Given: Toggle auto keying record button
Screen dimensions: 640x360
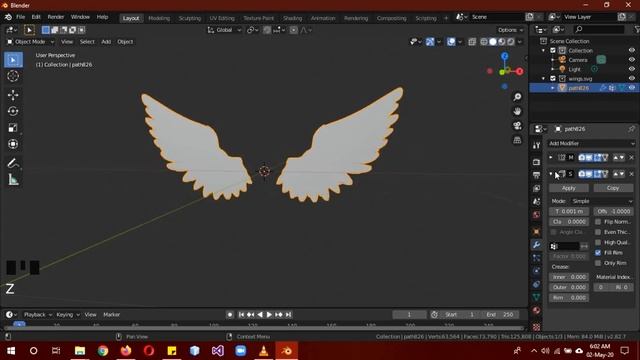Looking at the screenshot, I should [230, 315].
